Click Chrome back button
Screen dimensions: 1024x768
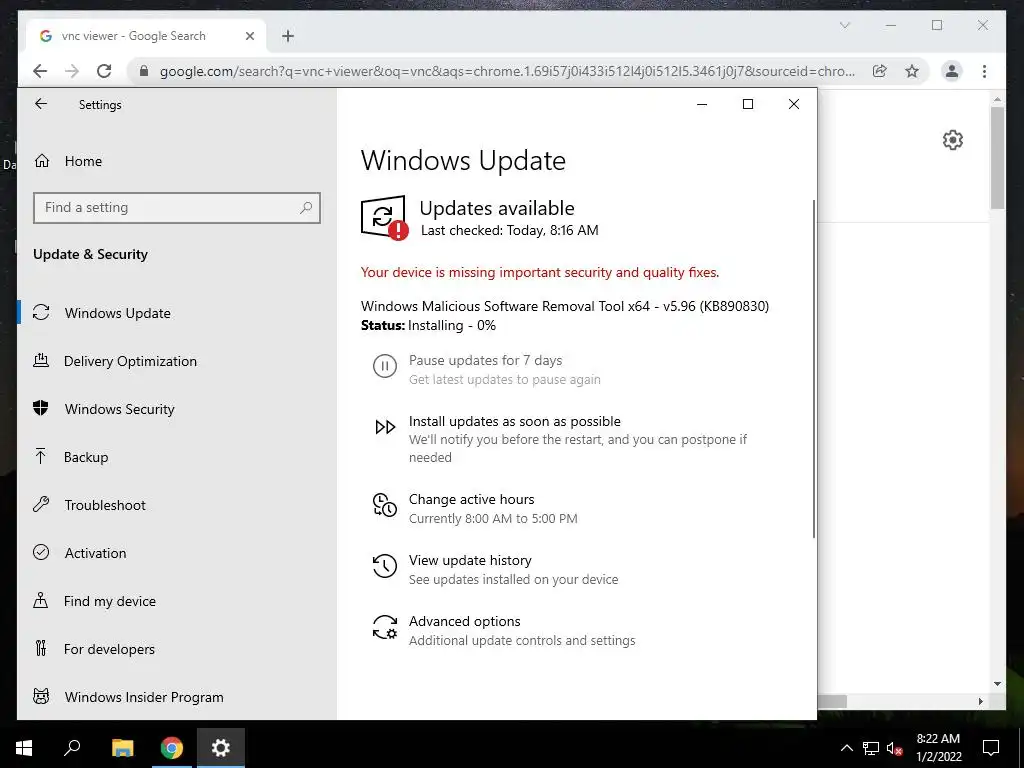40,71
